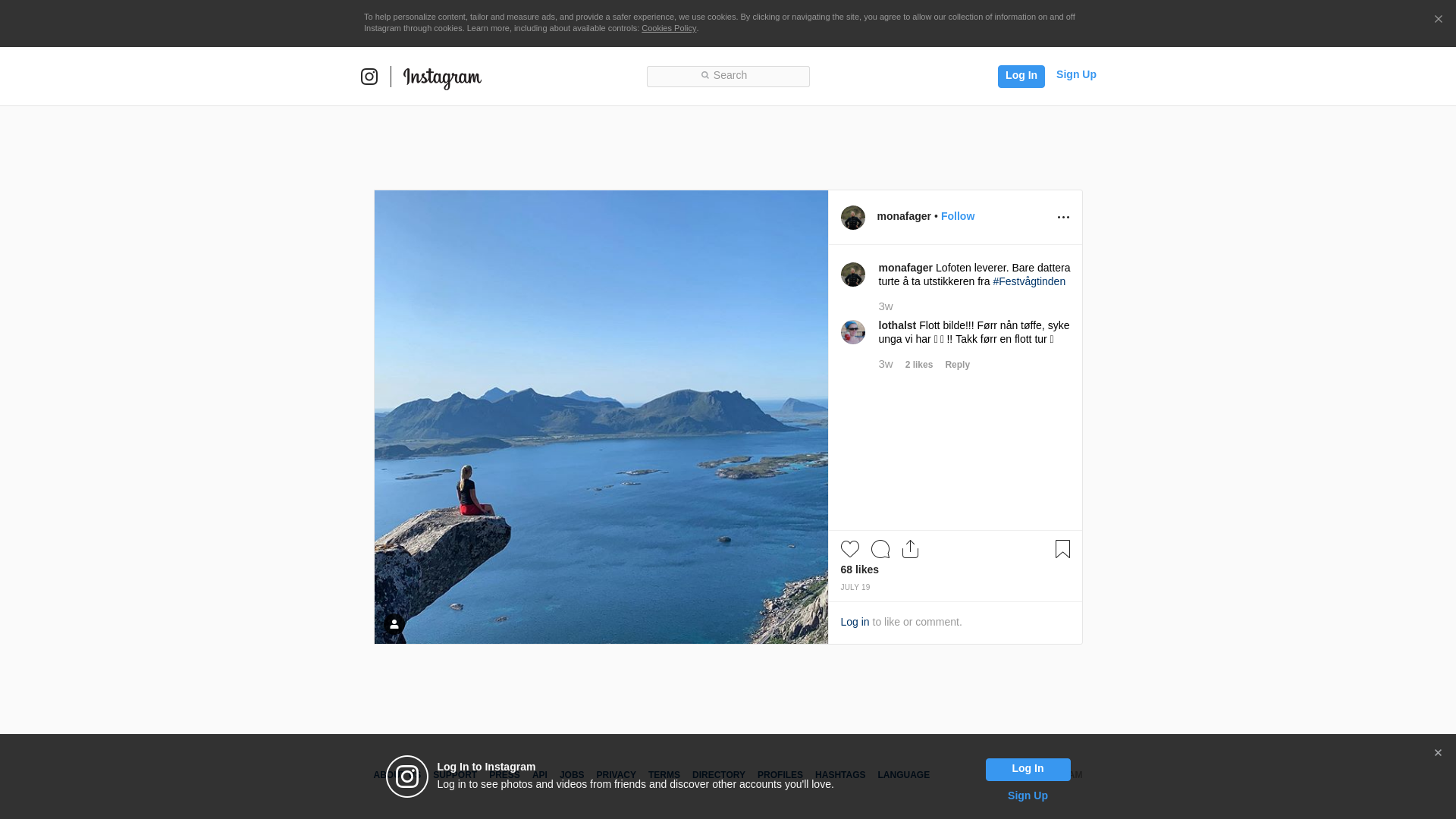Reply to lothalst's comment
The height and width of the screenshot is (819, 1456).
tap(957, 365)
